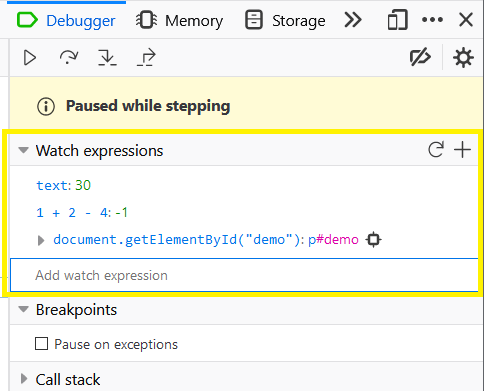The image size is (484, 391).
Task: Click the Watch expressions header label
Action: 99,151
